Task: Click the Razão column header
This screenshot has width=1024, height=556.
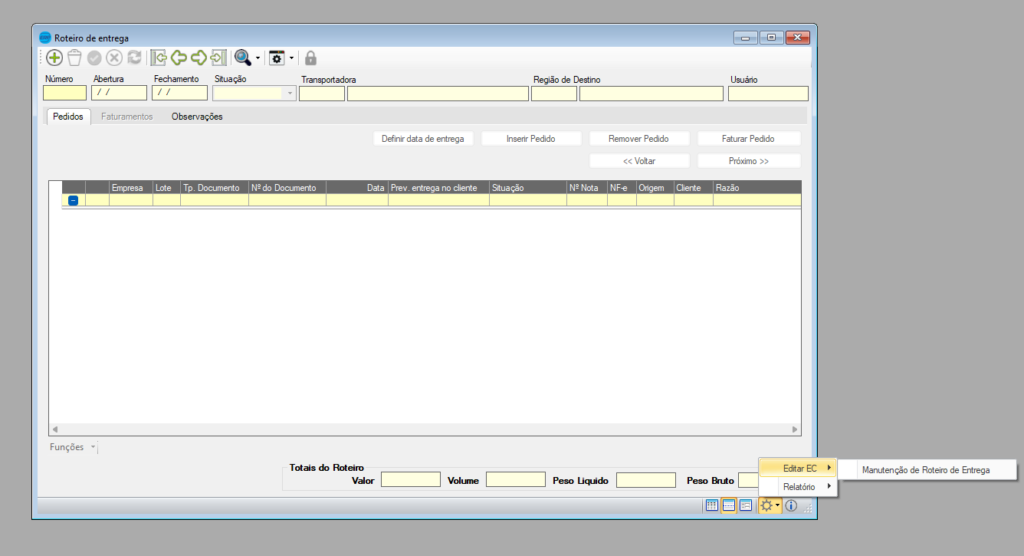Action: tap(757, 188)
